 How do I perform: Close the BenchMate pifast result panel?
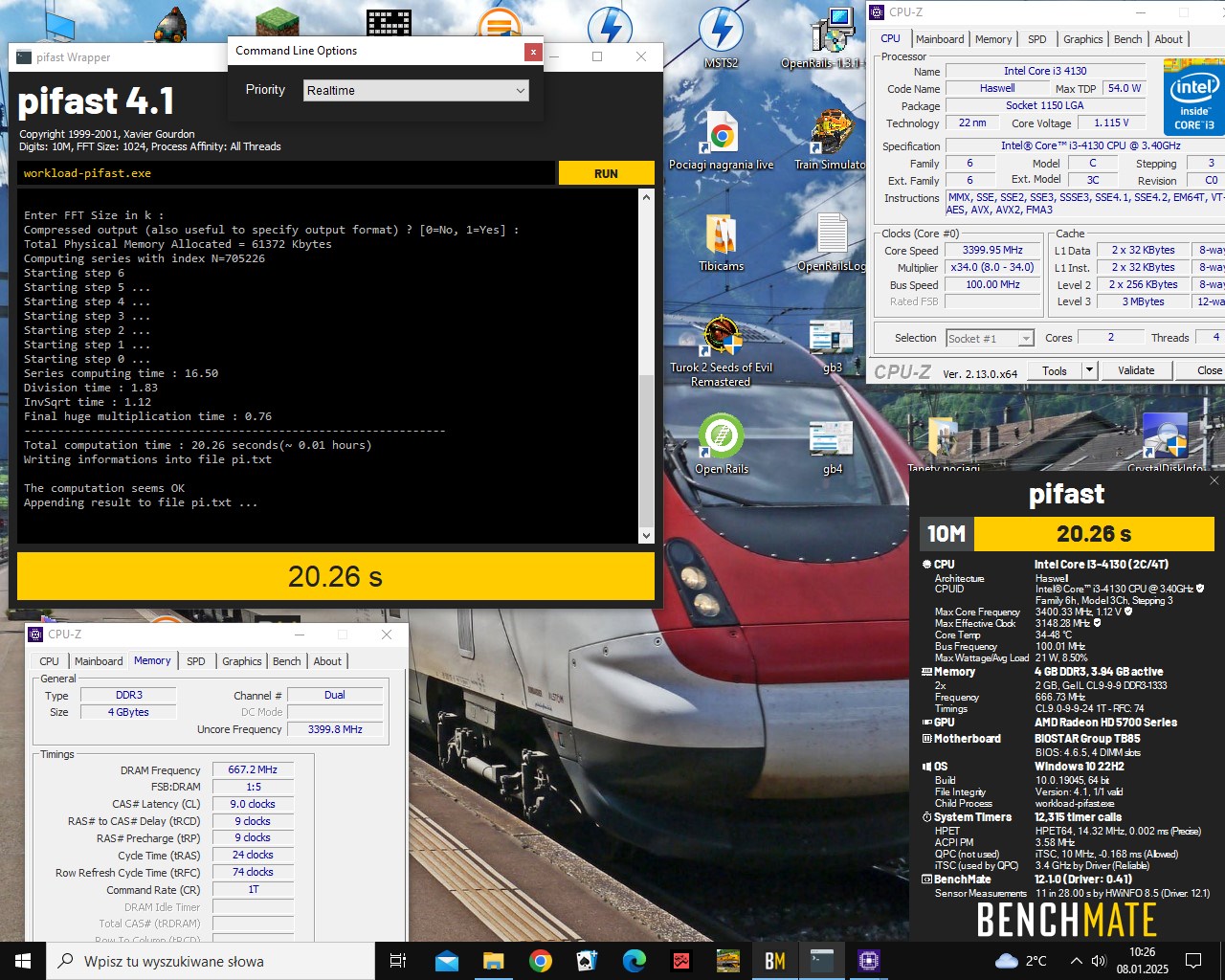[1214, 480]
